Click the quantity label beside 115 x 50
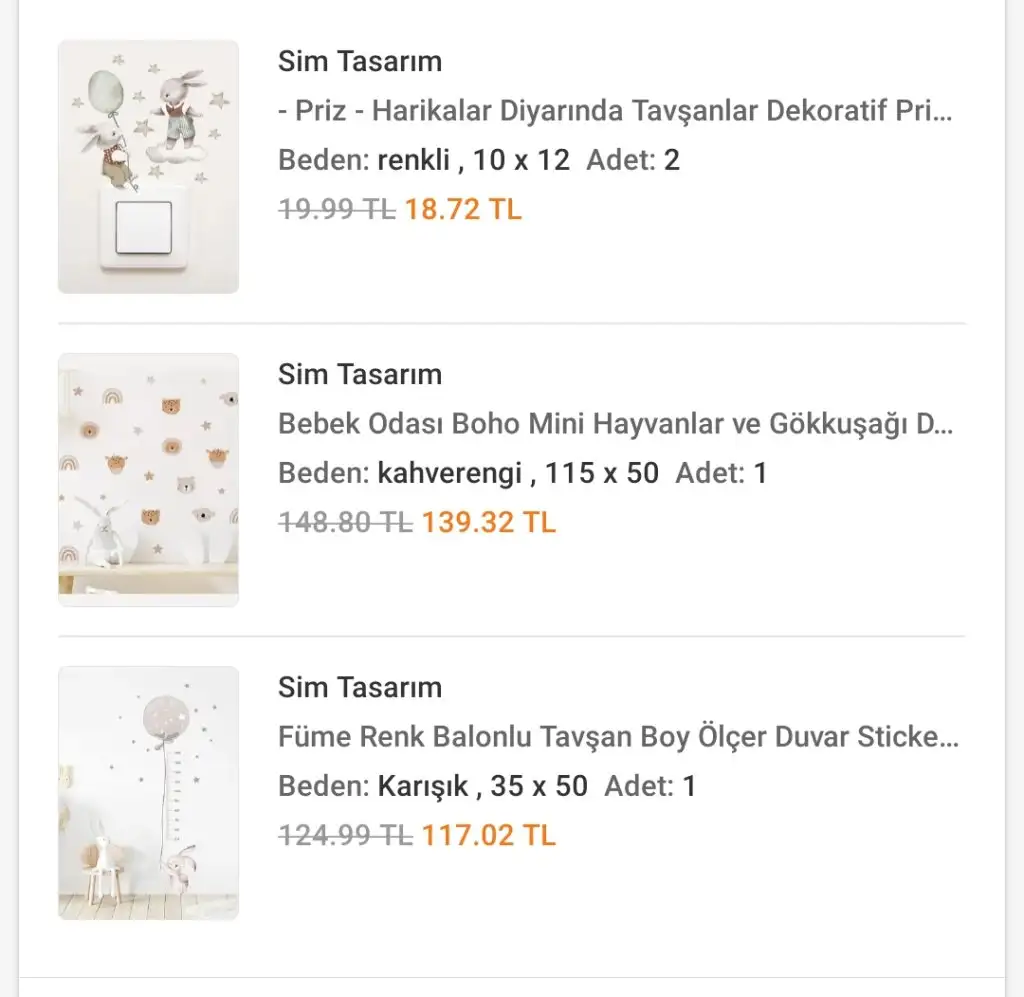 point(721,473)
